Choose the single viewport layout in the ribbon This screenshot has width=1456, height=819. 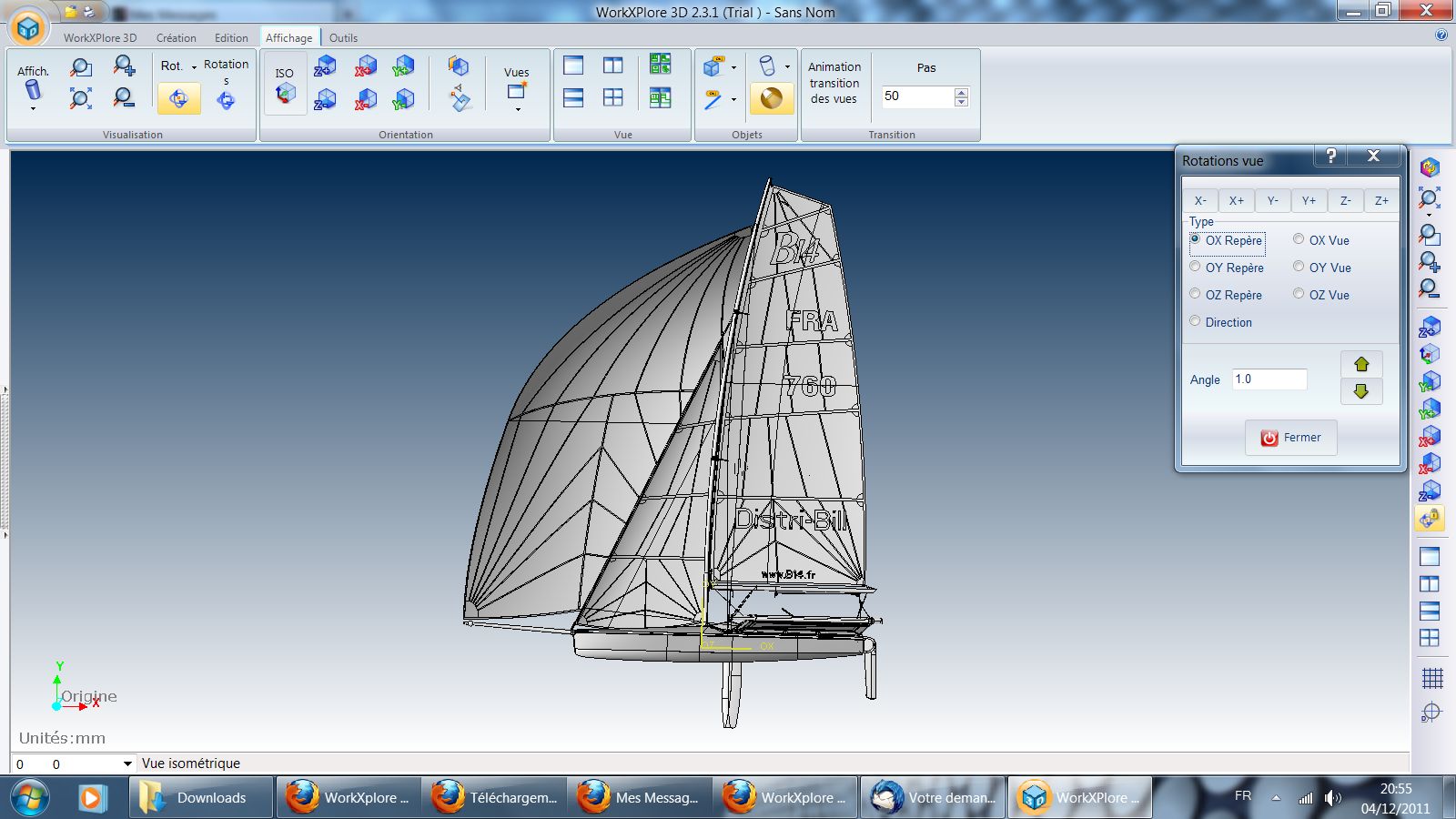(x=573, y=66)
